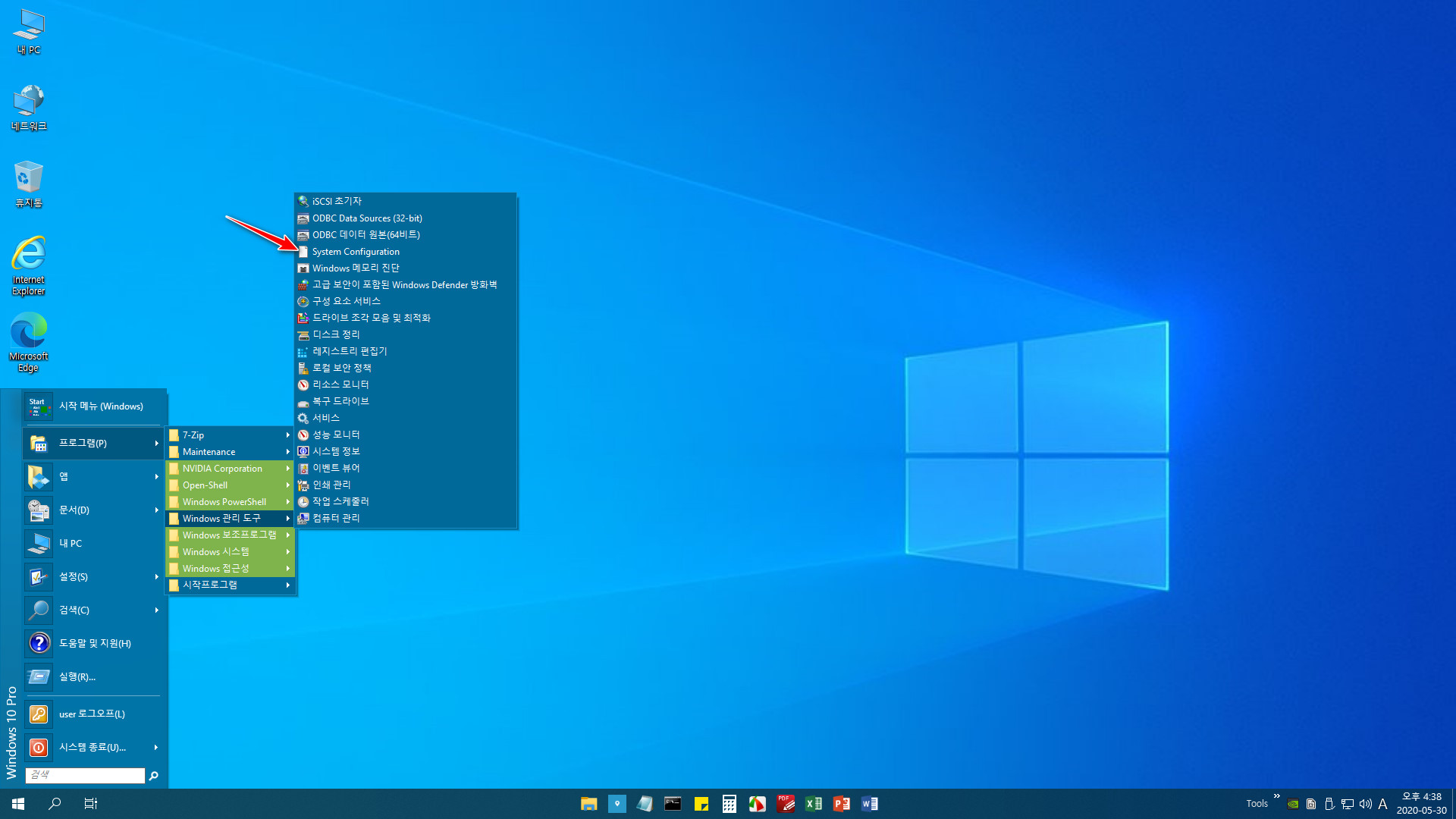This screenshot has height=819, width=1456.
Task: Open ODBC 데이터 원본(64비트)
Action: (x=406, y=235)
